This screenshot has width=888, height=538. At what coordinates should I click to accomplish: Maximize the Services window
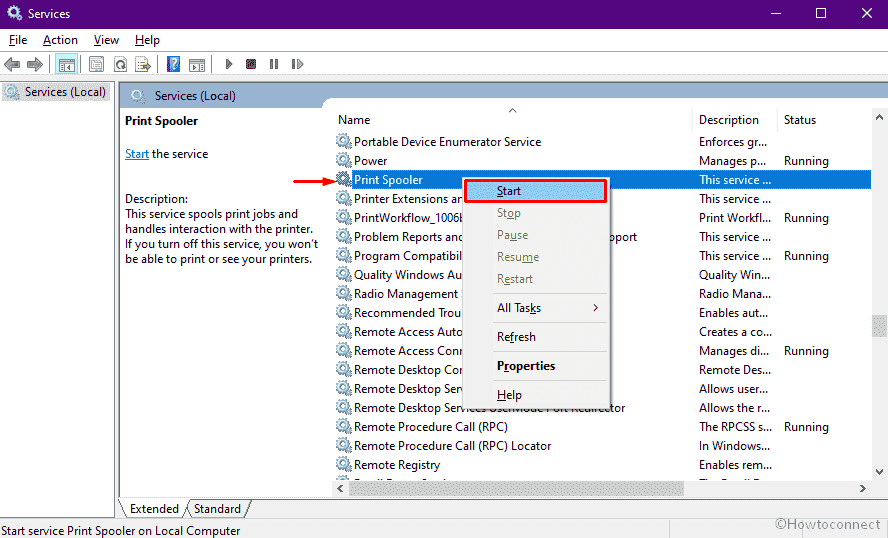pos(821,13)
